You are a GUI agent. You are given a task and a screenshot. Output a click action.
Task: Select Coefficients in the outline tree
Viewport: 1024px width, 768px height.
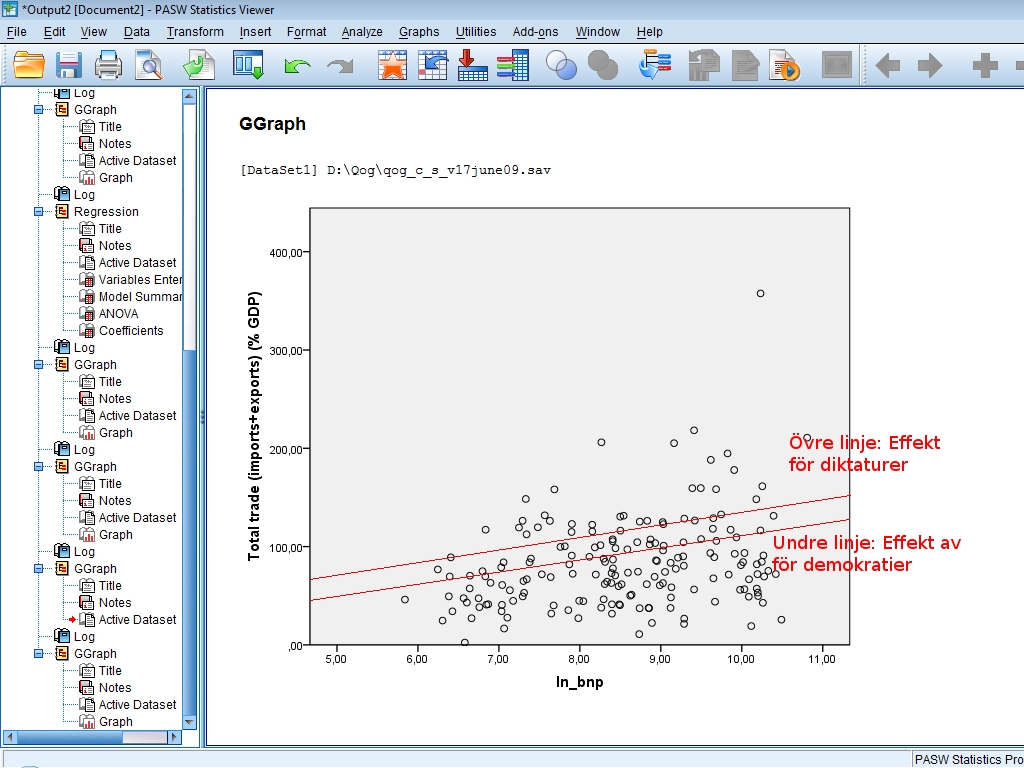130,331
